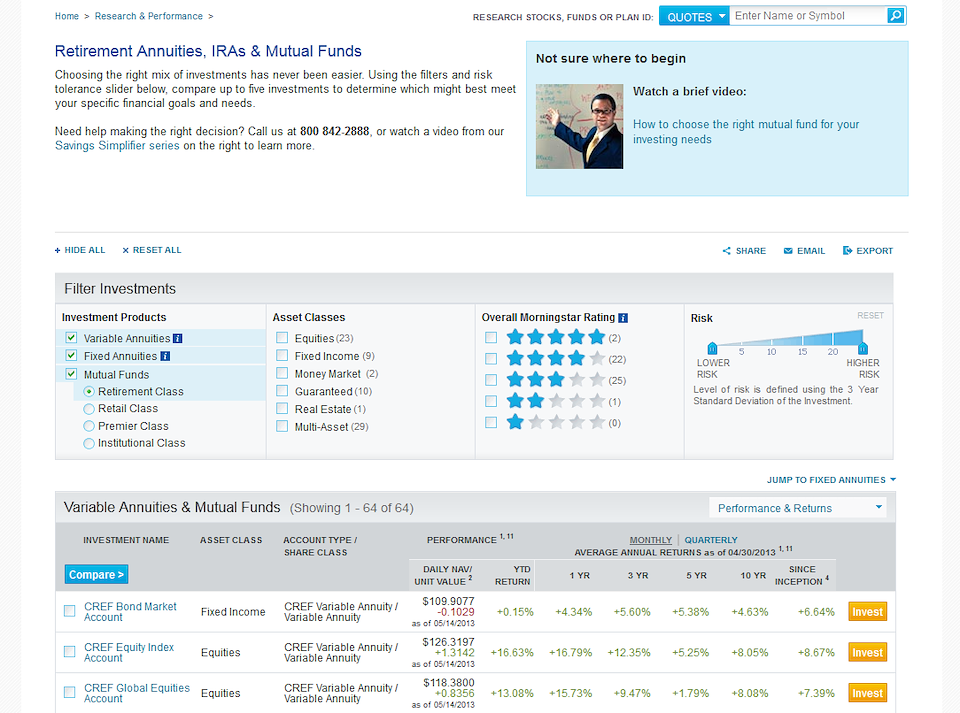Click the Enter Name or Symbol field
The height and width of the screenshot is (713, 960).
click(809, 16)
